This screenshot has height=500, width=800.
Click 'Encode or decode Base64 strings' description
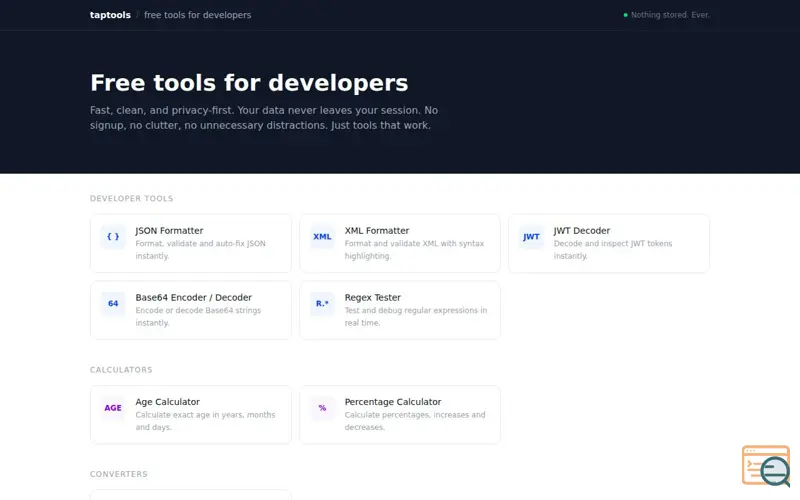(198, 317)
